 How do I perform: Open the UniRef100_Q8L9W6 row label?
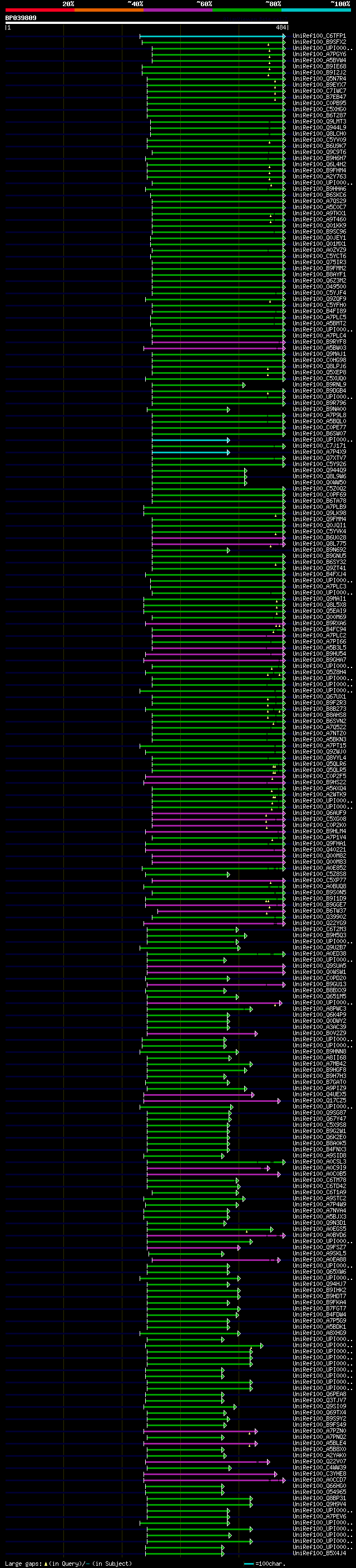319,476
